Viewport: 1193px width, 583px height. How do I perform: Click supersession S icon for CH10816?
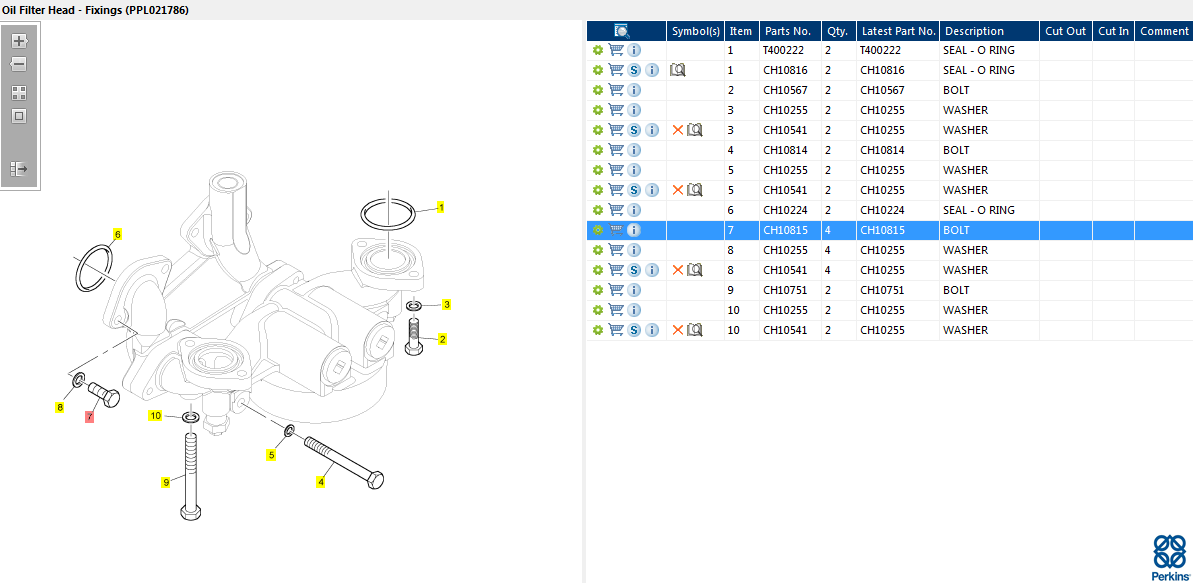634,70
